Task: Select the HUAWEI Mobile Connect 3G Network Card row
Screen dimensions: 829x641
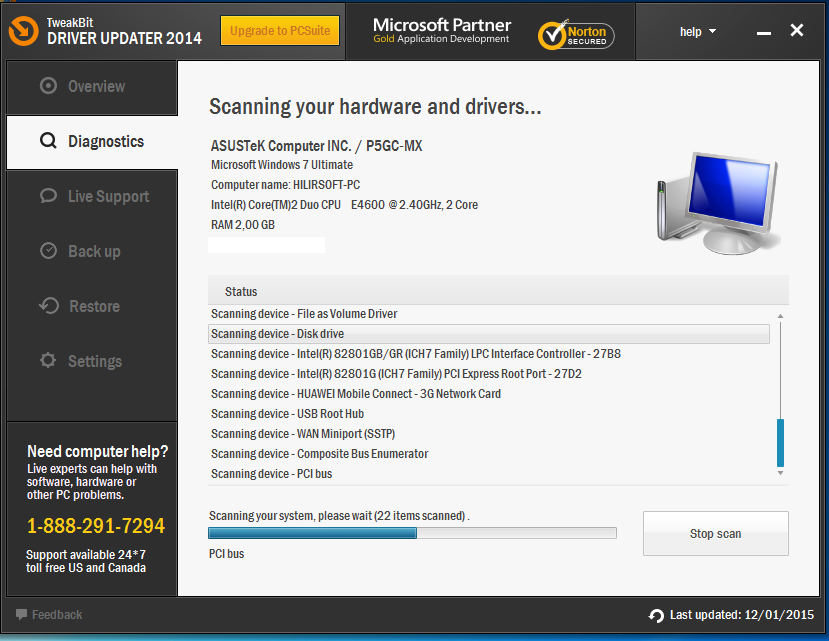Action: [489, 394]
